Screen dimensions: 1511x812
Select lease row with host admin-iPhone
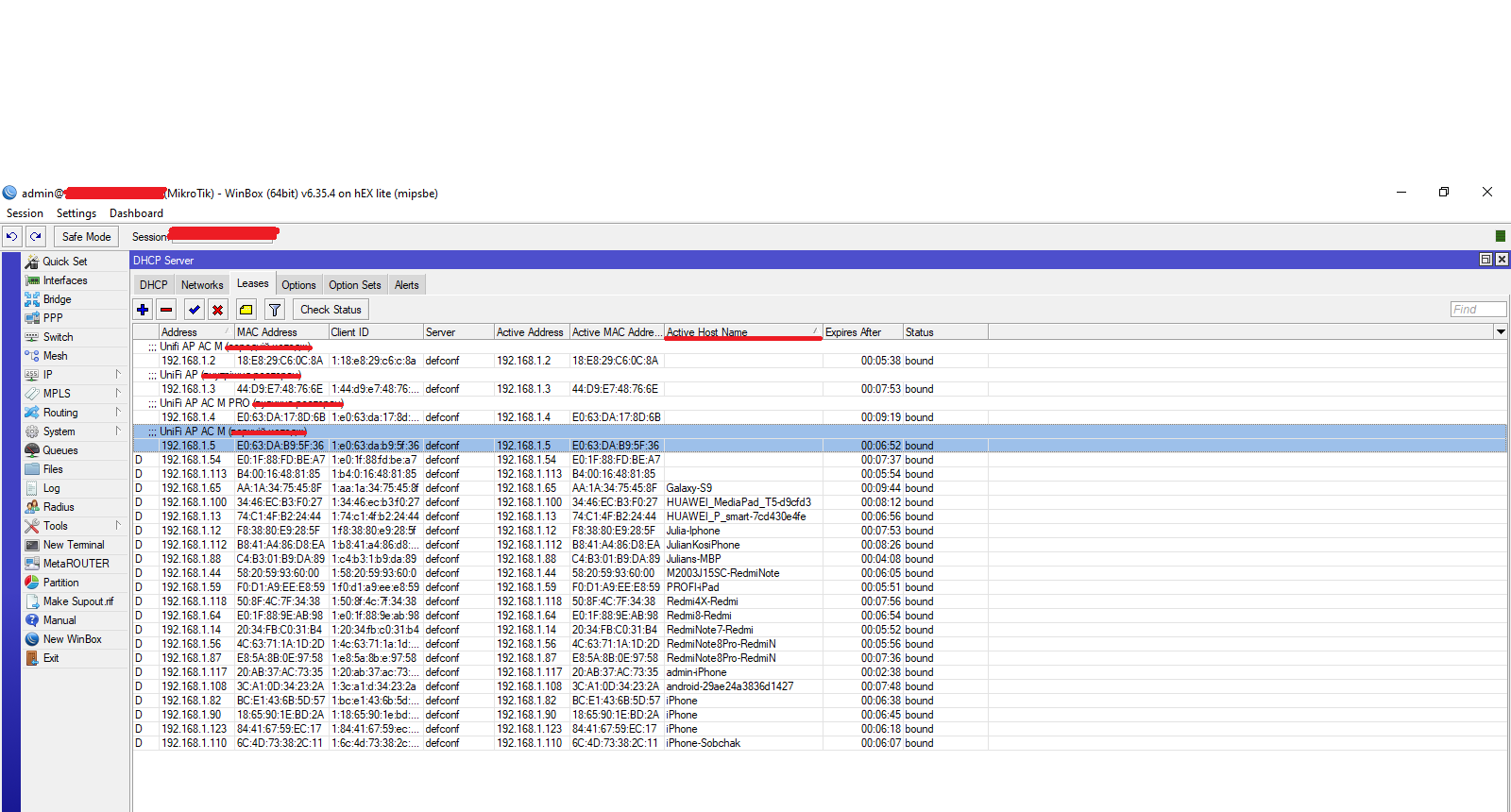(x=820, y=672)
